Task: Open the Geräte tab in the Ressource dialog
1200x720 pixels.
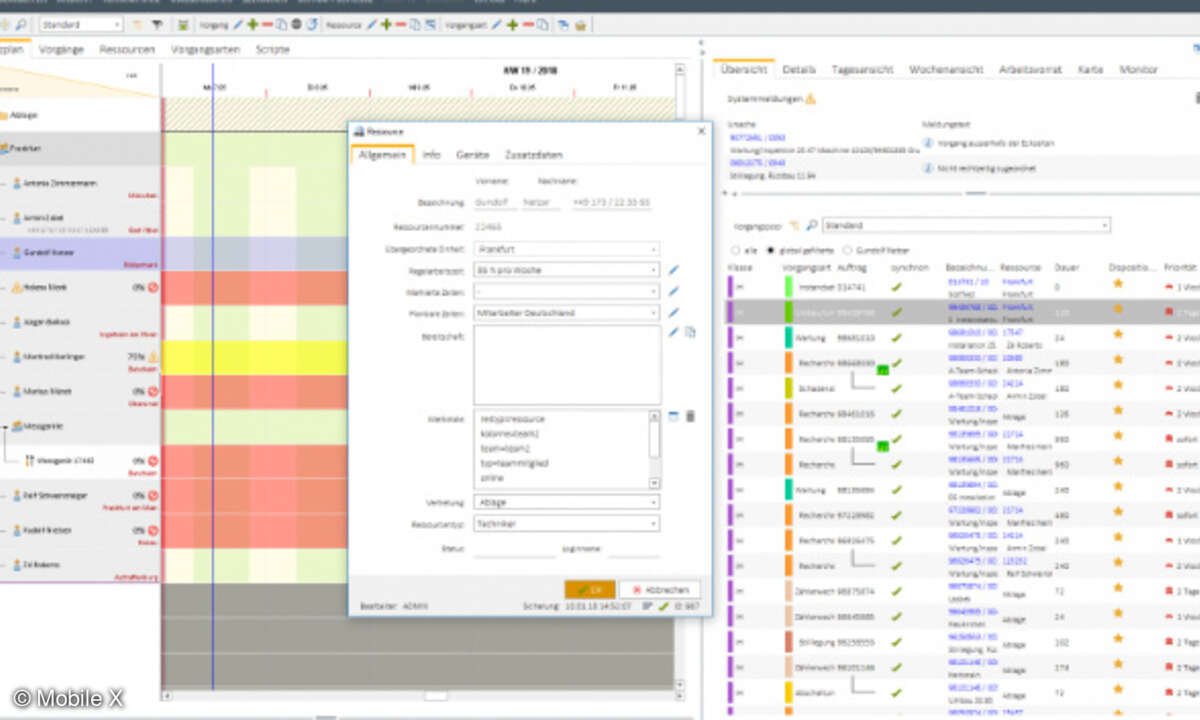Action: pos(473,155)
